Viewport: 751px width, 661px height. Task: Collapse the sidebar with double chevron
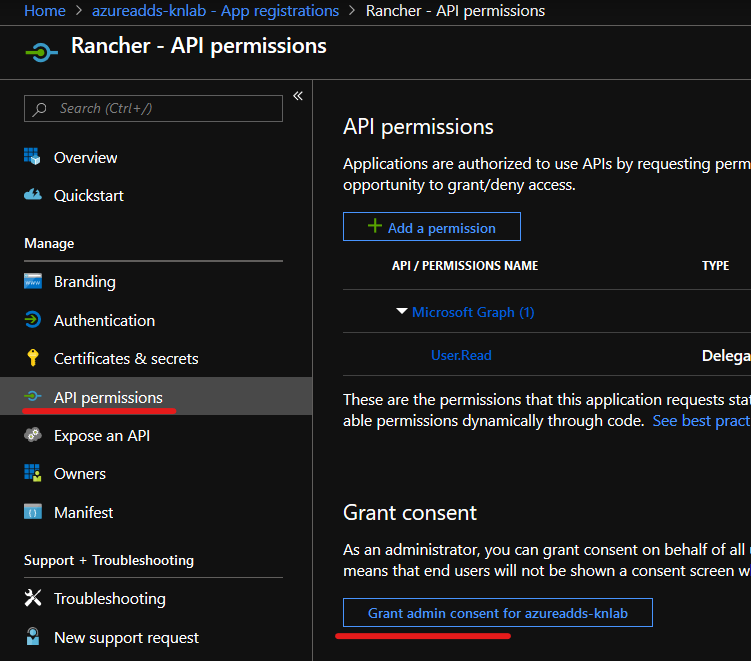click(298, 96)
